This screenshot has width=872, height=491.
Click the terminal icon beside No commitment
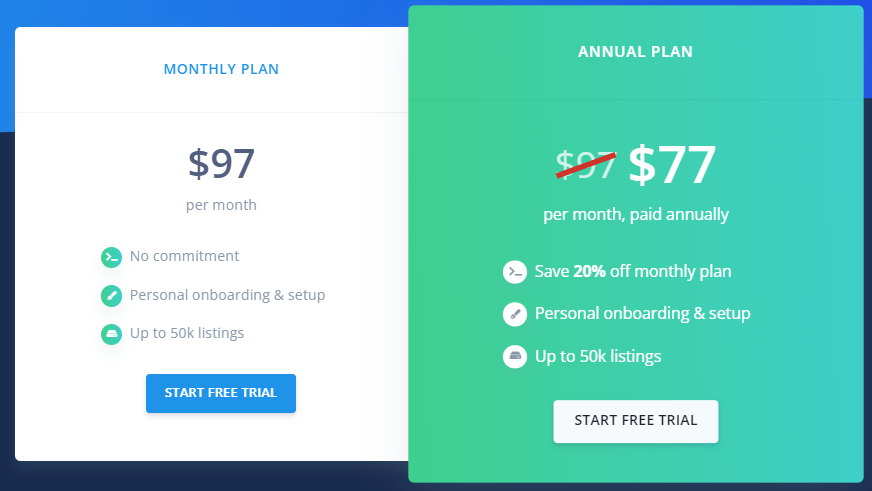[x=111, y=257]
